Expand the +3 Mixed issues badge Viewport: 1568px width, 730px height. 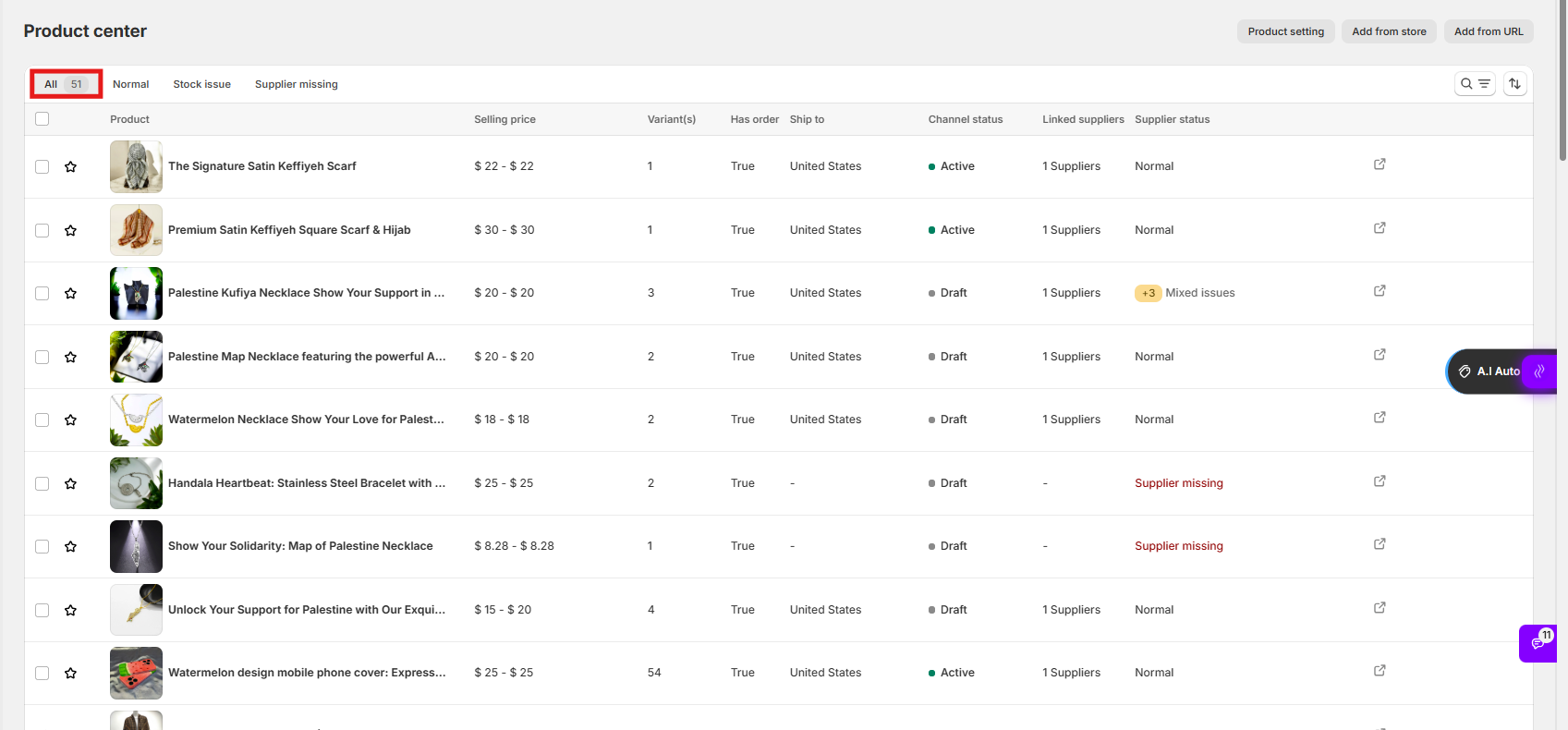[1148, 293]
